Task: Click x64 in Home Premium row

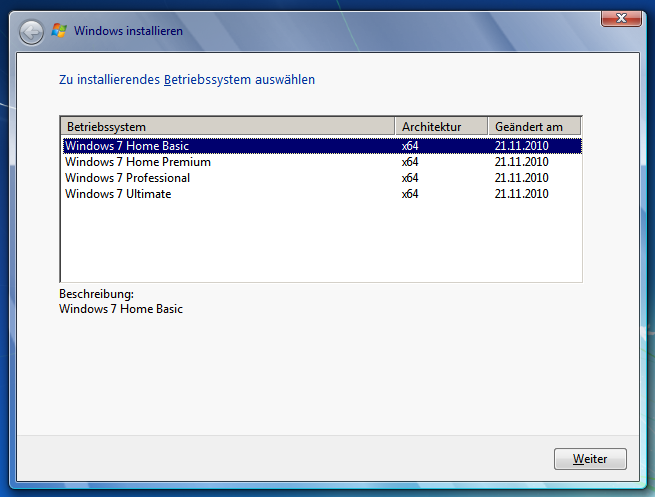Action: [x=410, y=162]
